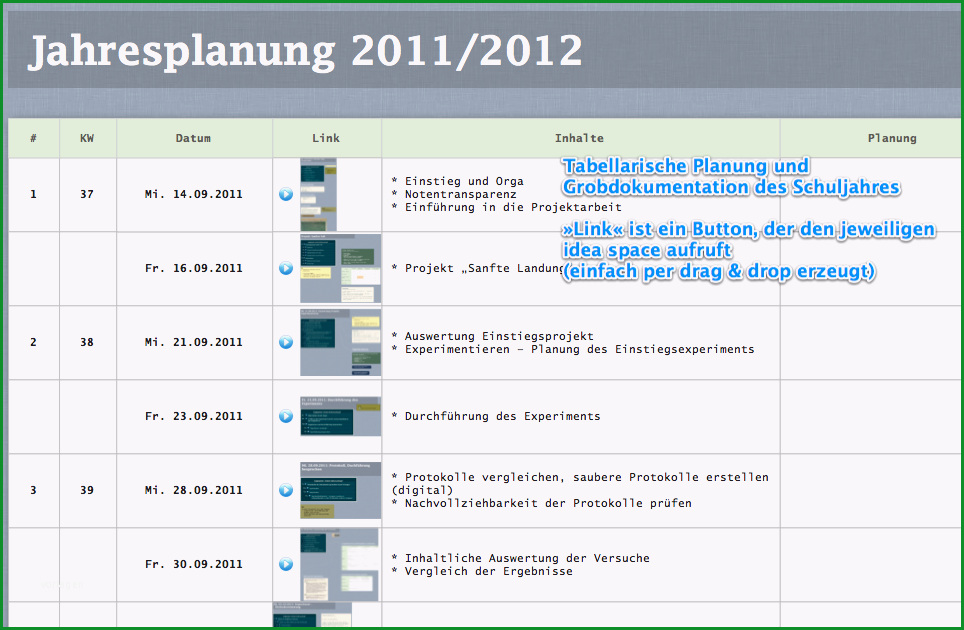
Task: Select the Jahresplanung 2011/2012 title
Action: 305,51
